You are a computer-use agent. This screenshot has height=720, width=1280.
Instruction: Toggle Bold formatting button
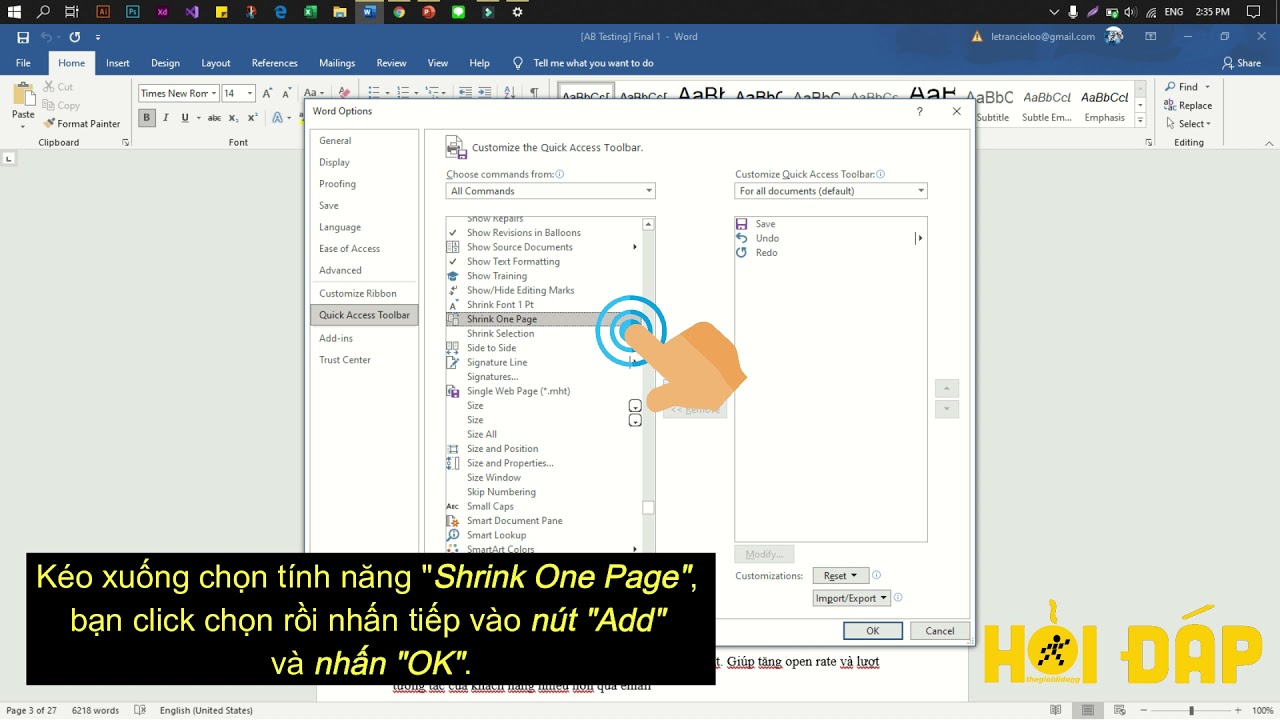pos(147,118)
